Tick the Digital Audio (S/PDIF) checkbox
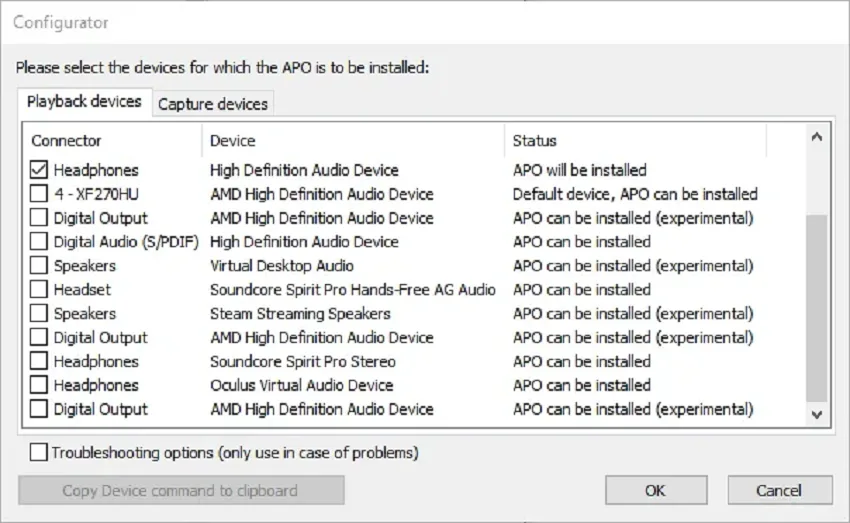 click(x=38, y=241)
